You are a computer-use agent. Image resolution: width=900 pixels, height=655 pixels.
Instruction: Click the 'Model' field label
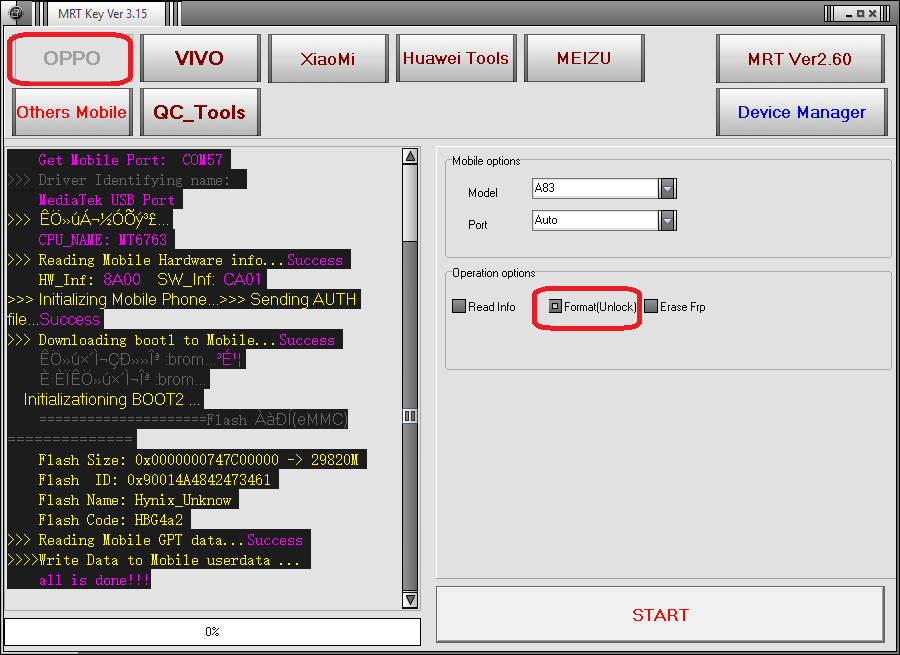(483, 193)
